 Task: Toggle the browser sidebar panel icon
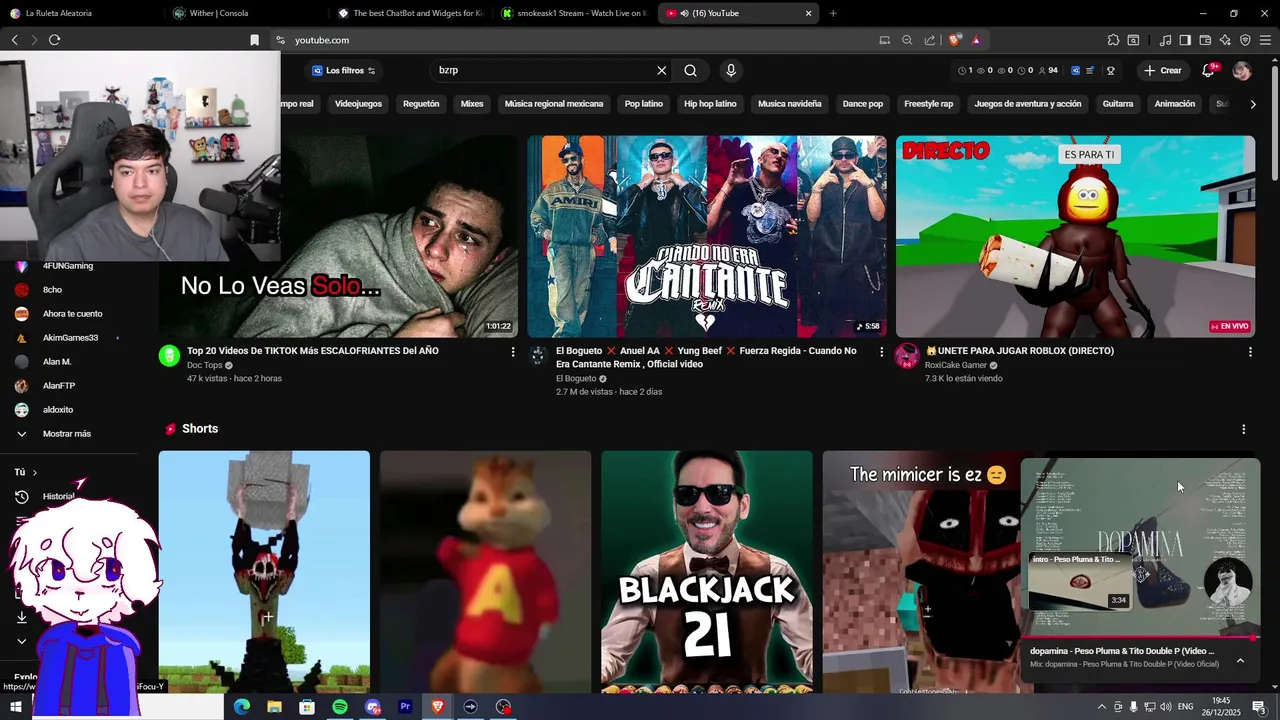1185,40
